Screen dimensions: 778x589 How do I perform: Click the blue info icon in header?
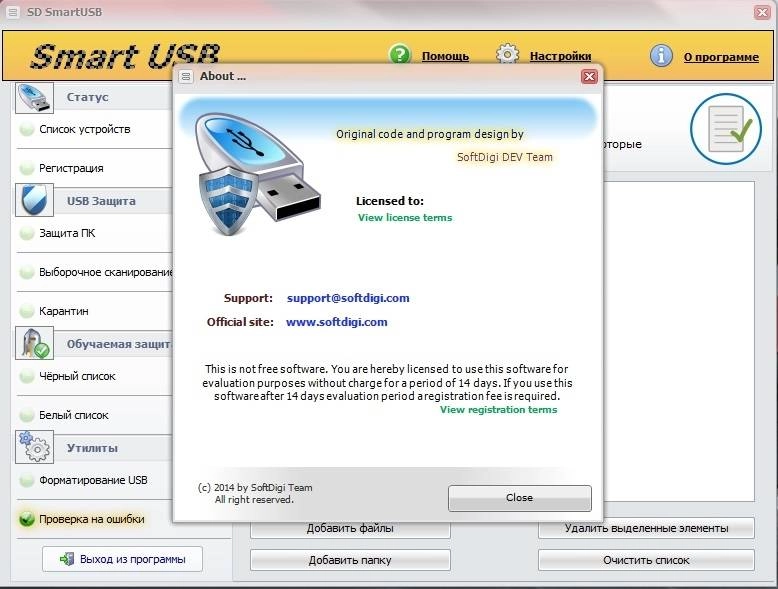click(x=661, y=56)
